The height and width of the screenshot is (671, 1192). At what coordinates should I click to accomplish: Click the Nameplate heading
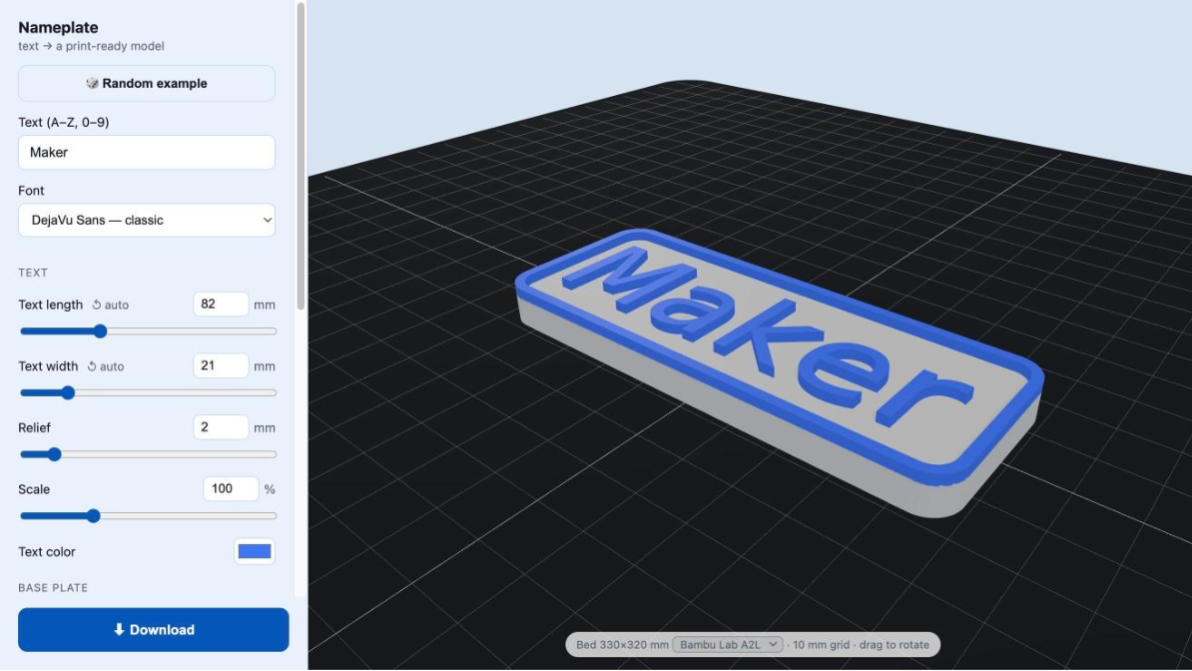[59, 27]
